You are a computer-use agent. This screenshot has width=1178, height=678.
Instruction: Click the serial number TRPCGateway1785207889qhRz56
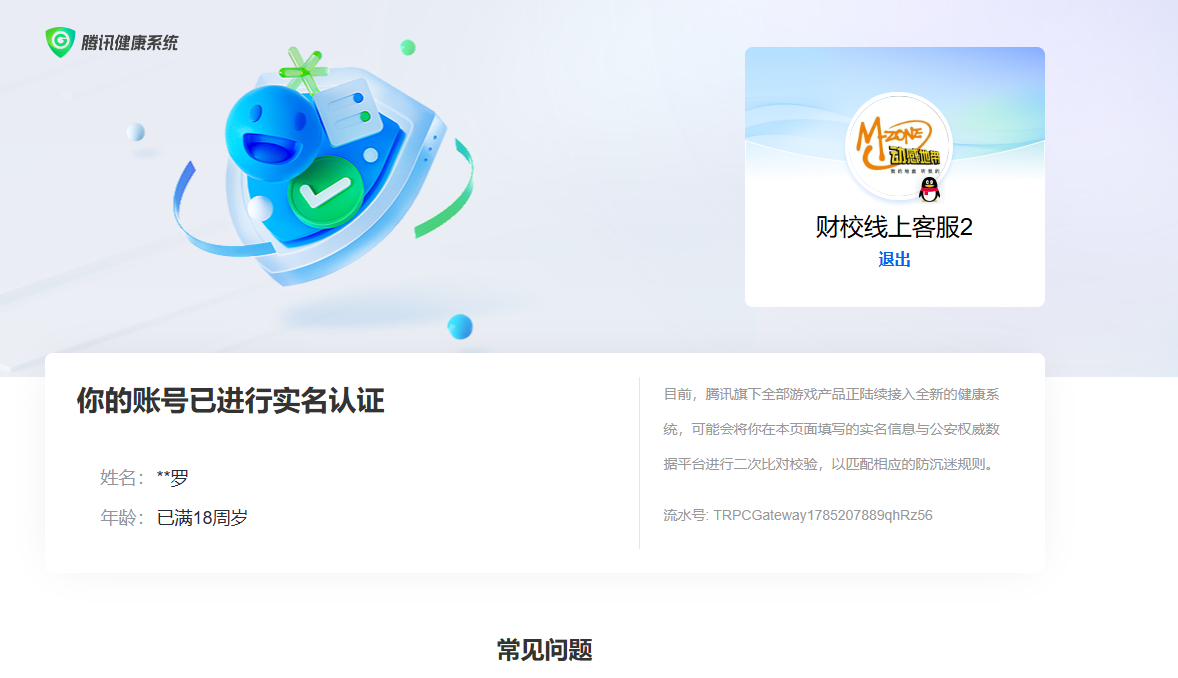pos(823,515)
